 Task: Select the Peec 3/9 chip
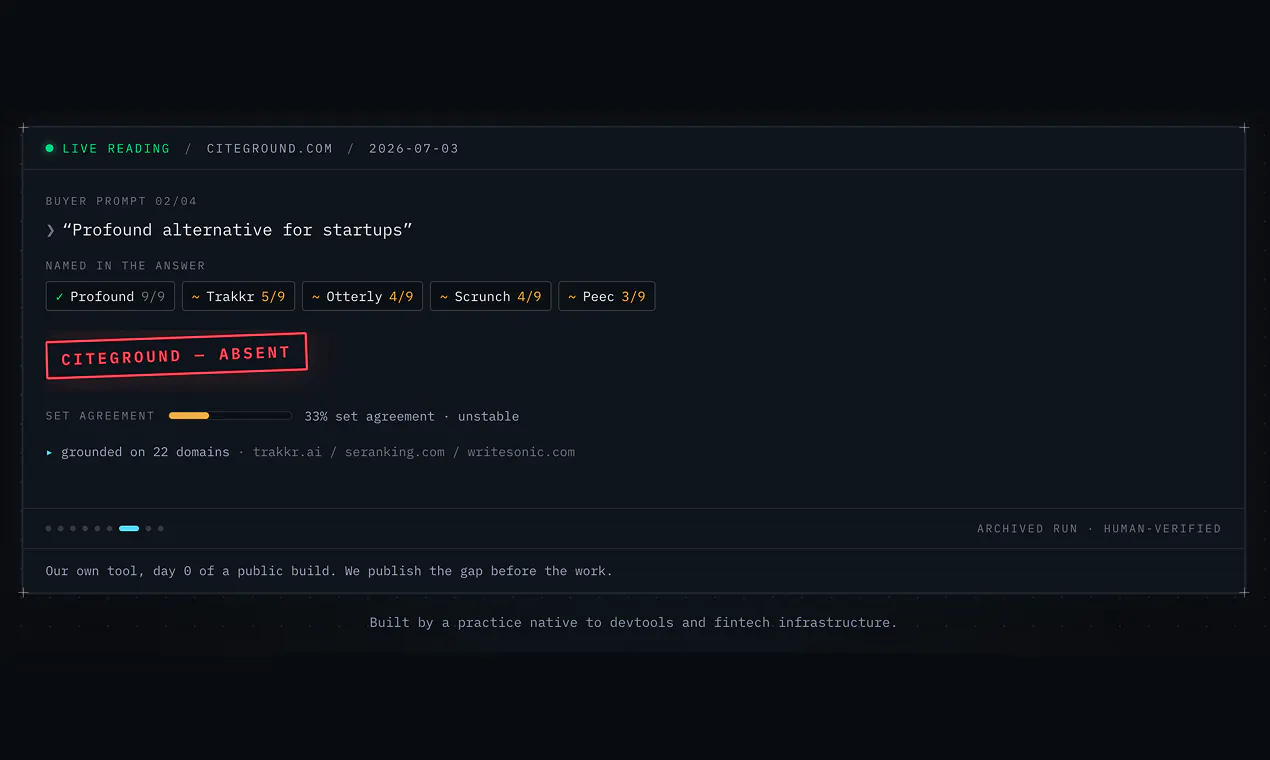(606, 296)
